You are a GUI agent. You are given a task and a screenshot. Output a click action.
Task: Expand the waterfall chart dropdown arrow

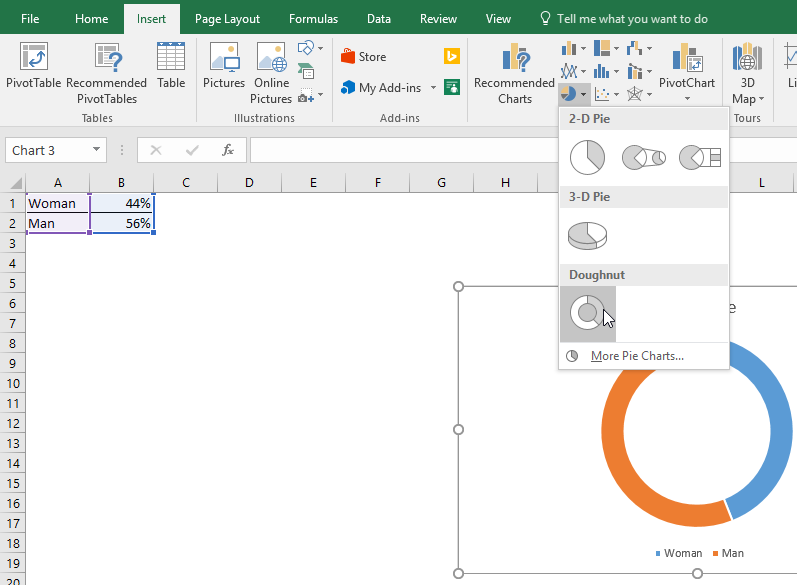coord(649,49)
